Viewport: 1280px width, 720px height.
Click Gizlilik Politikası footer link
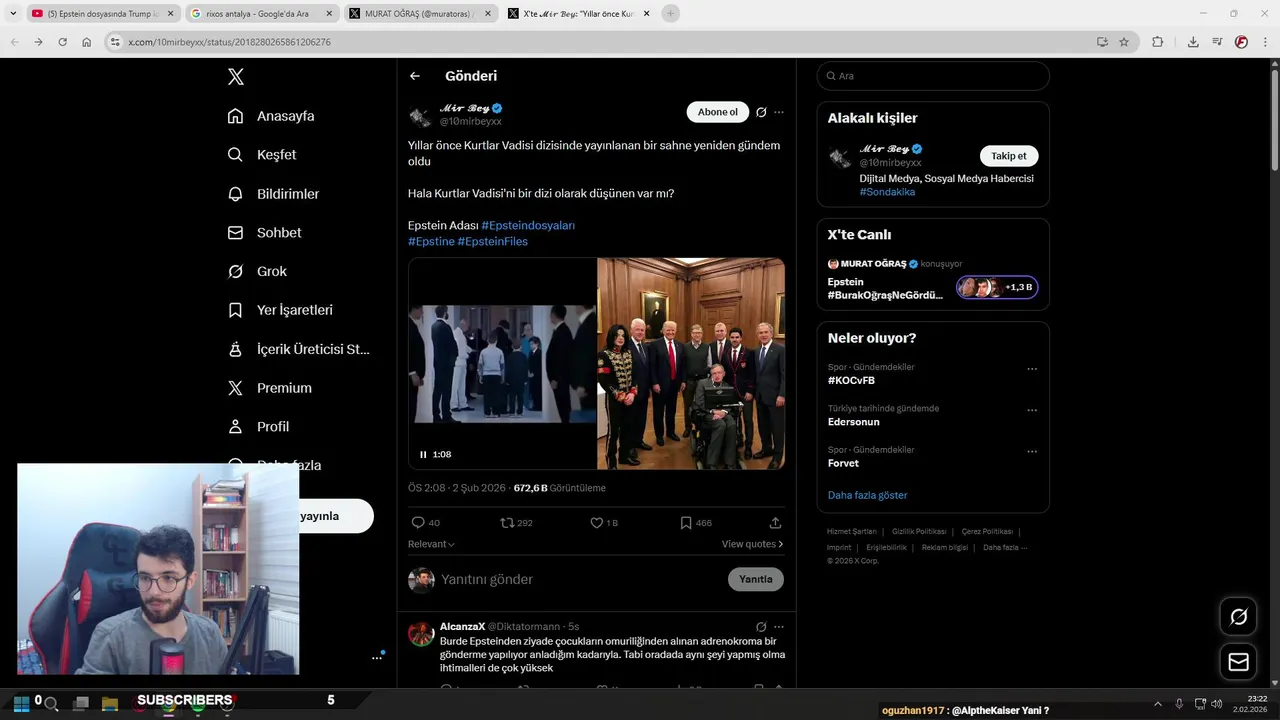[919, 532]
